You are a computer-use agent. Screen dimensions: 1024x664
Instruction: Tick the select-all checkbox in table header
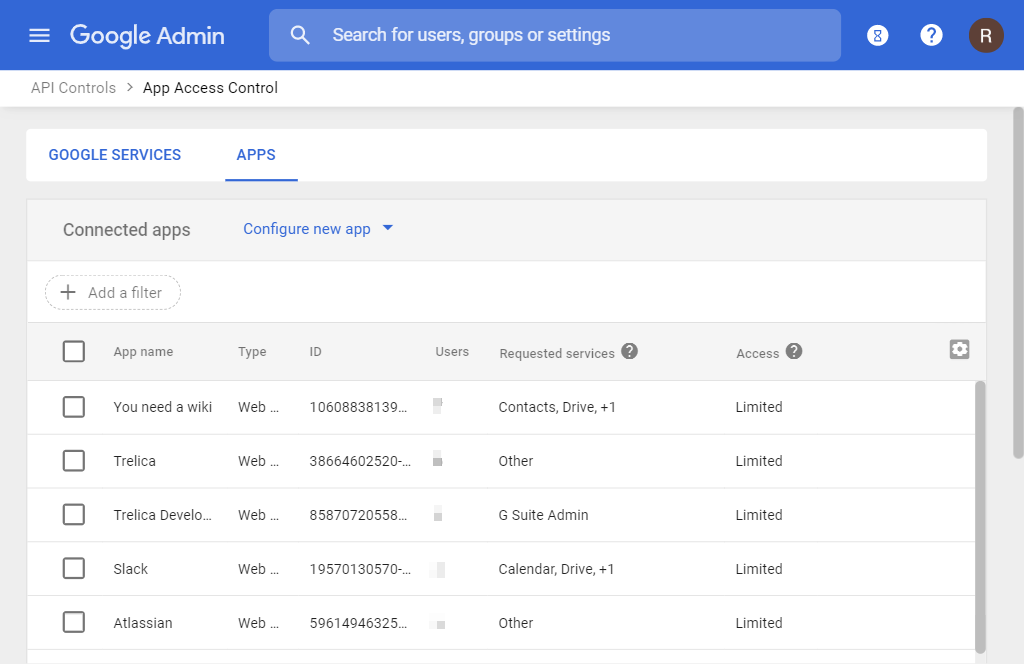pyautogui.click(x=74, y=352)
